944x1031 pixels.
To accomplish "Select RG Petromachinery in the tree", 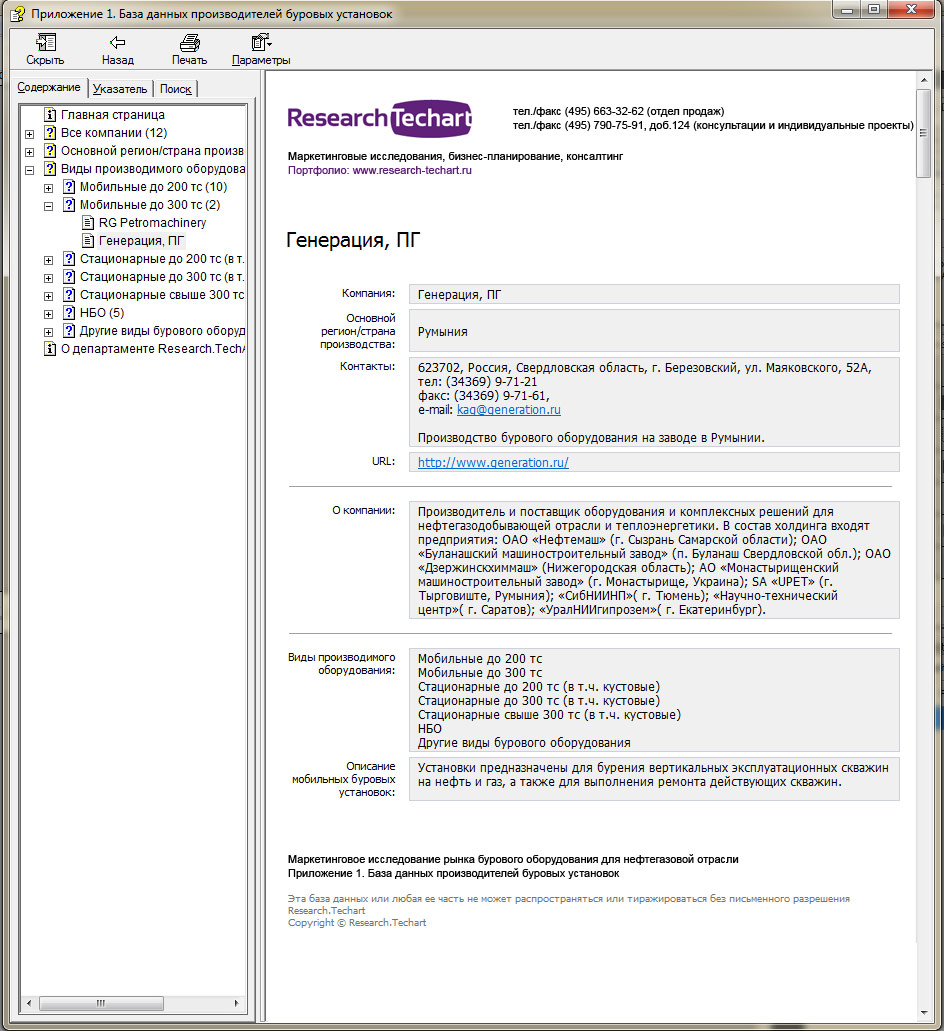I will (x=153, y=223).
